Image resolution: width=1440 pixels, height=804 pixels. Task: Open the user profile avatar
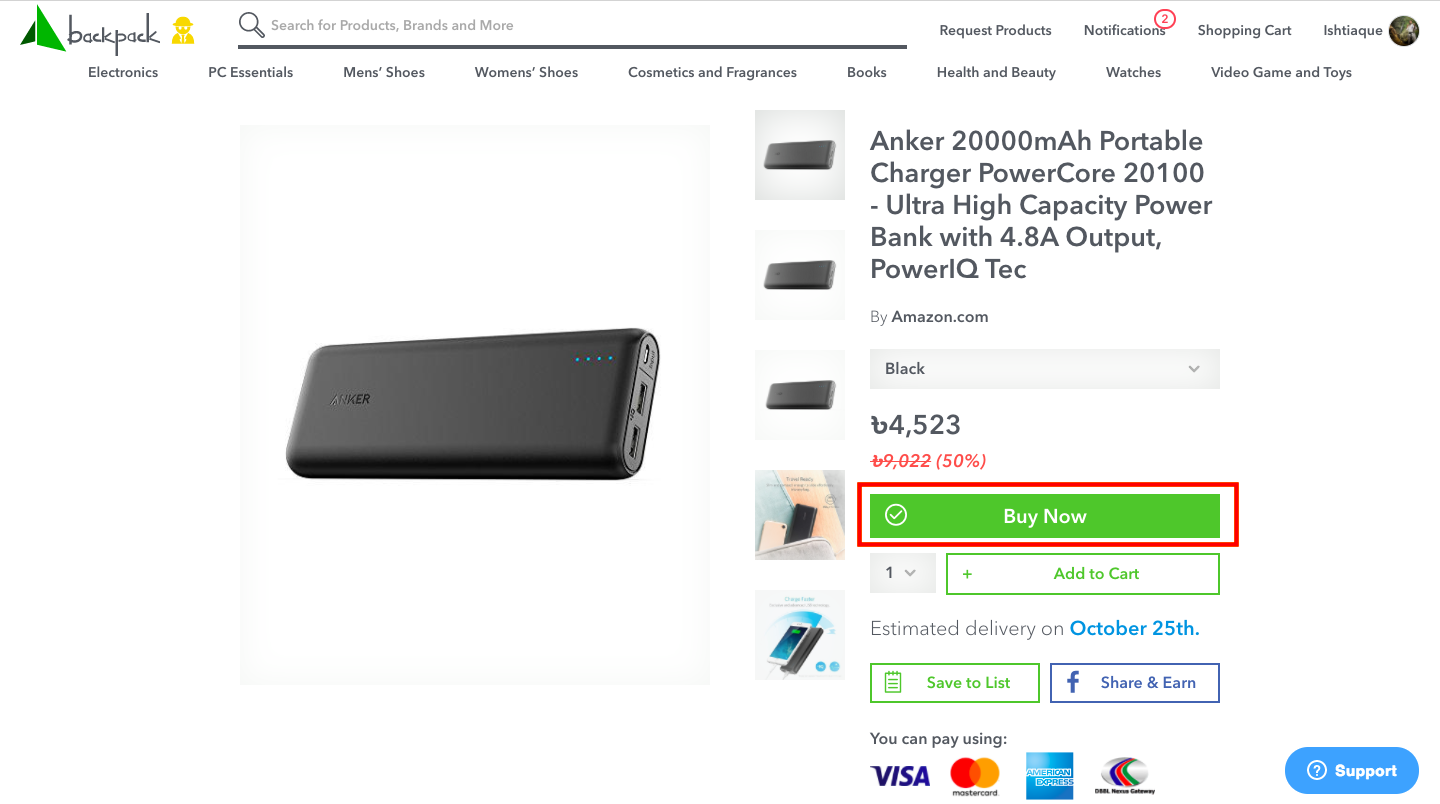(1404, 31)
